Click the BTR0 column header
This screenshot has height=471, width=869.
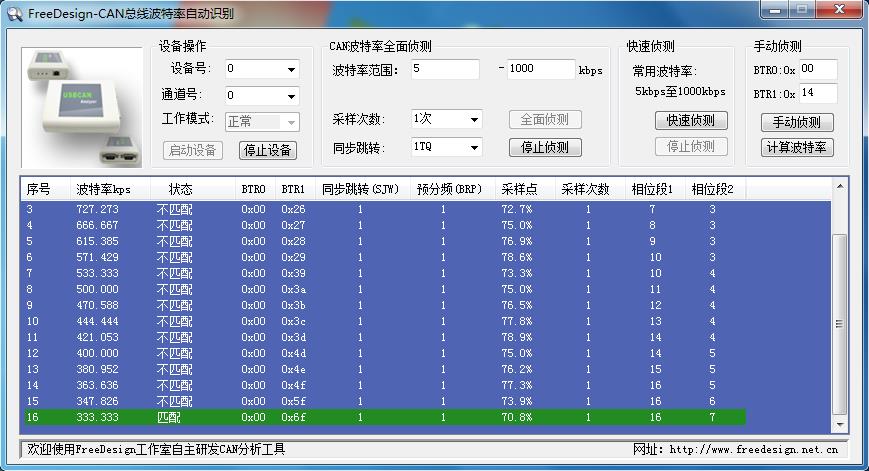tap(255, 189)
